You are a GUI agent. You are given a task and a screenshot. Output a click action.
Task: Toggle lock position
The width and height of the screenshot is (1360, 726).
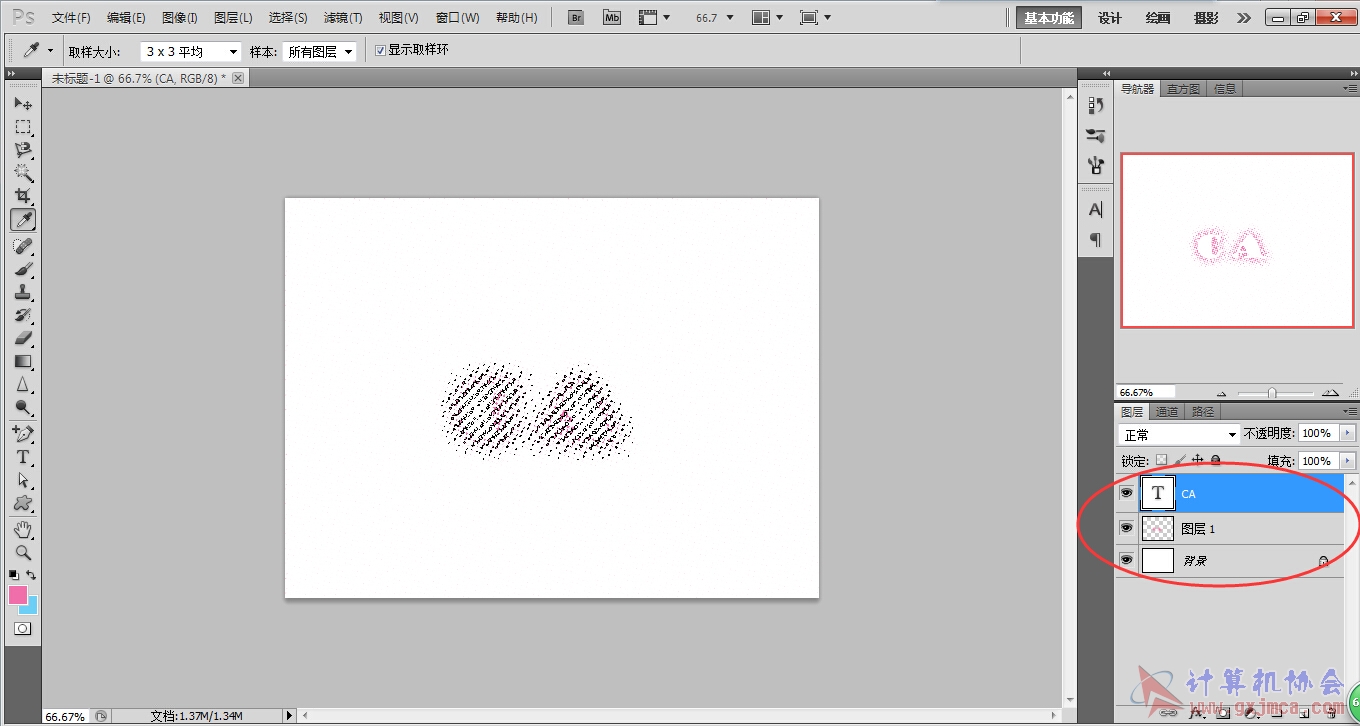click(x=1198, y=461)
